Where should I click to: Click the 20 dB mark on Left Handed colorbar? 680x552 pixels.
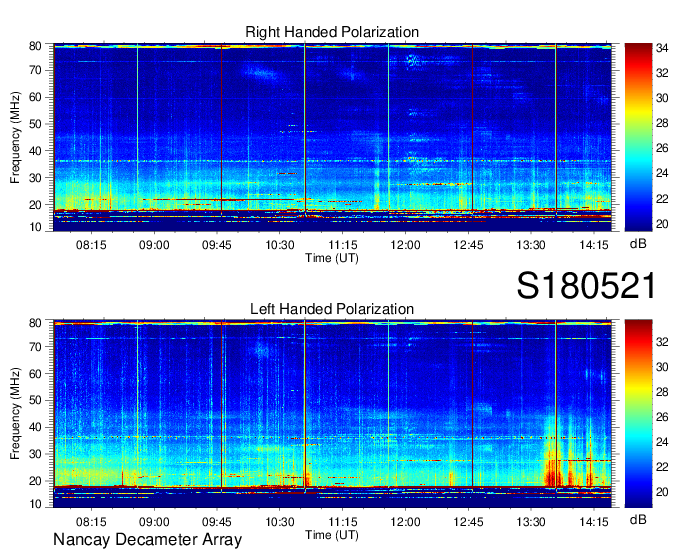tap(662, 492)
